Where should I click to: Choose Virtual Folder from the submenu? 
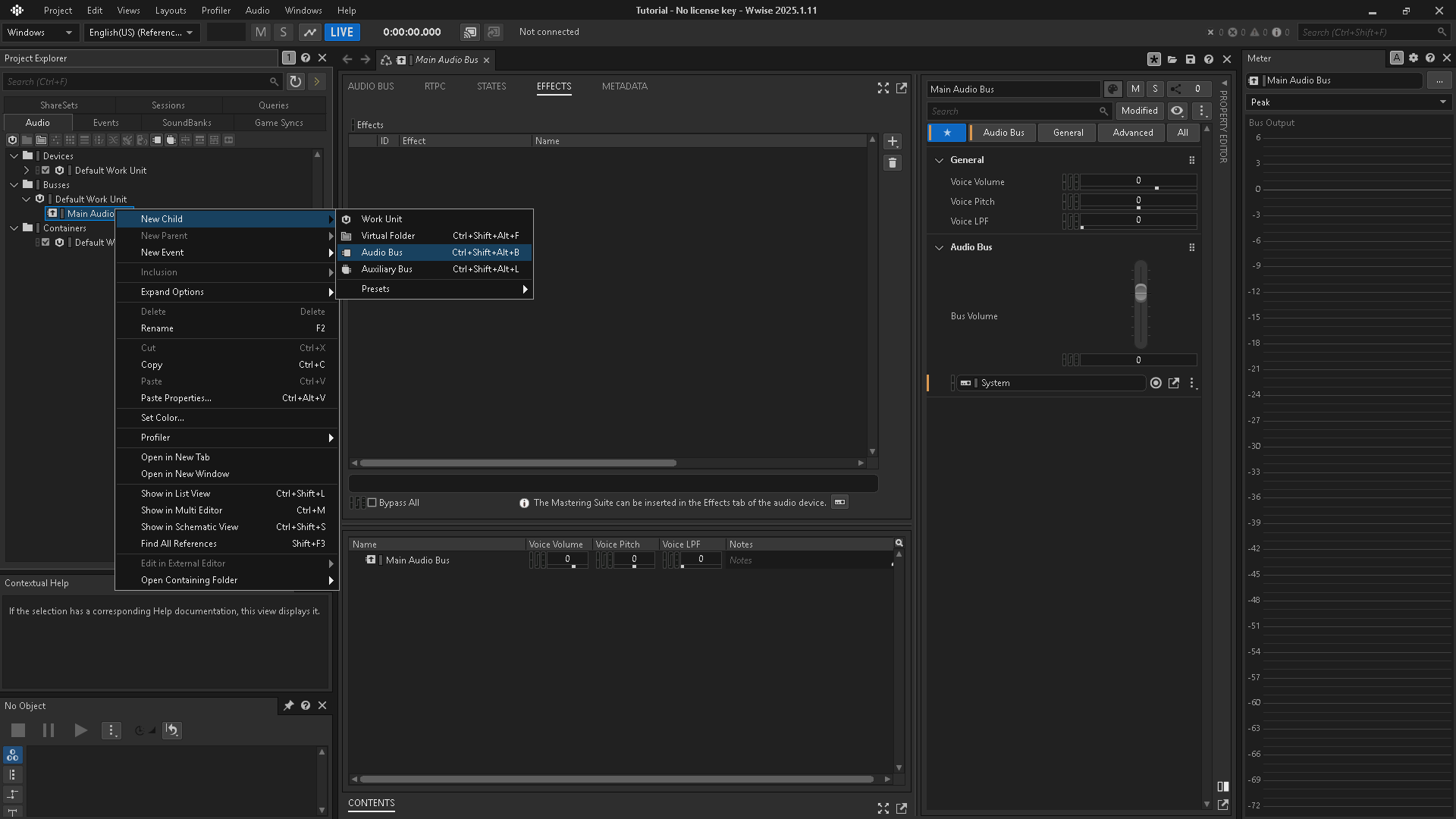pos(435,236)
